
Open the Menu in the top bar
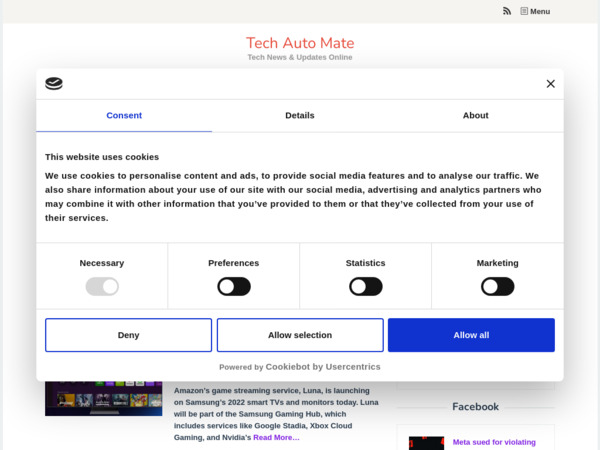(x=535, y=11)
